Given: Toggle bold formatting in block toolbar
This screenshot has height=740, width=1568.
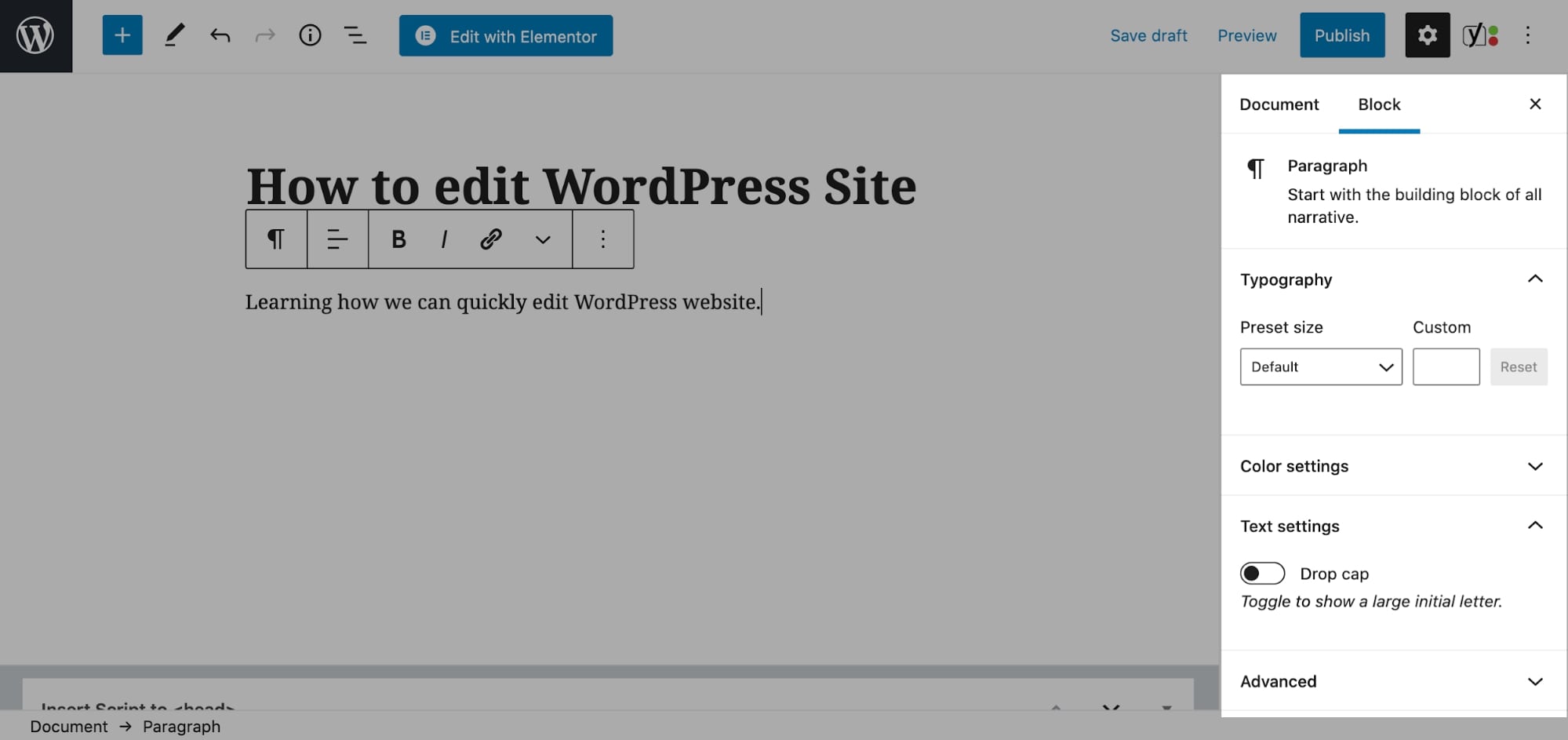Looking at the screenshot, I should coord(398,239).
